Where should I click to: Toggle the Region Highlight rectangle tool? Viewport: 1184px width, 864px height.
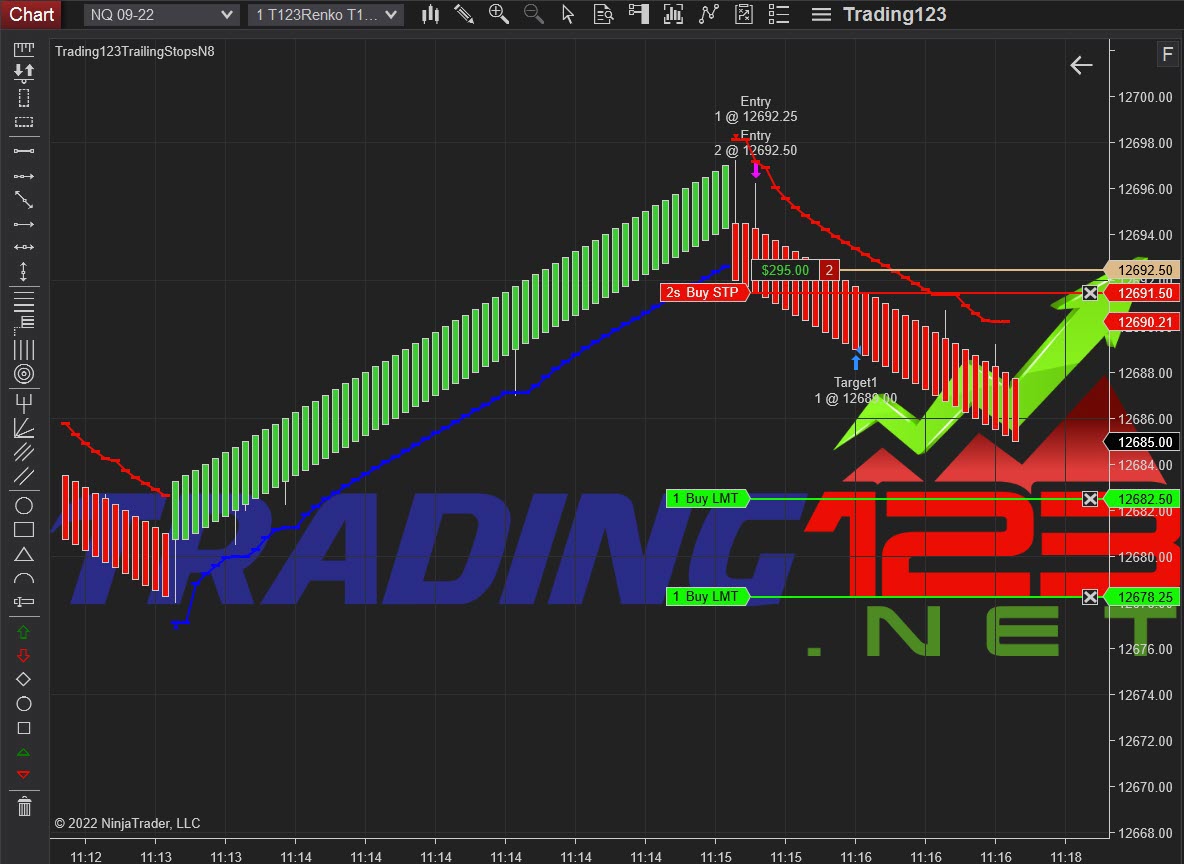24,123
